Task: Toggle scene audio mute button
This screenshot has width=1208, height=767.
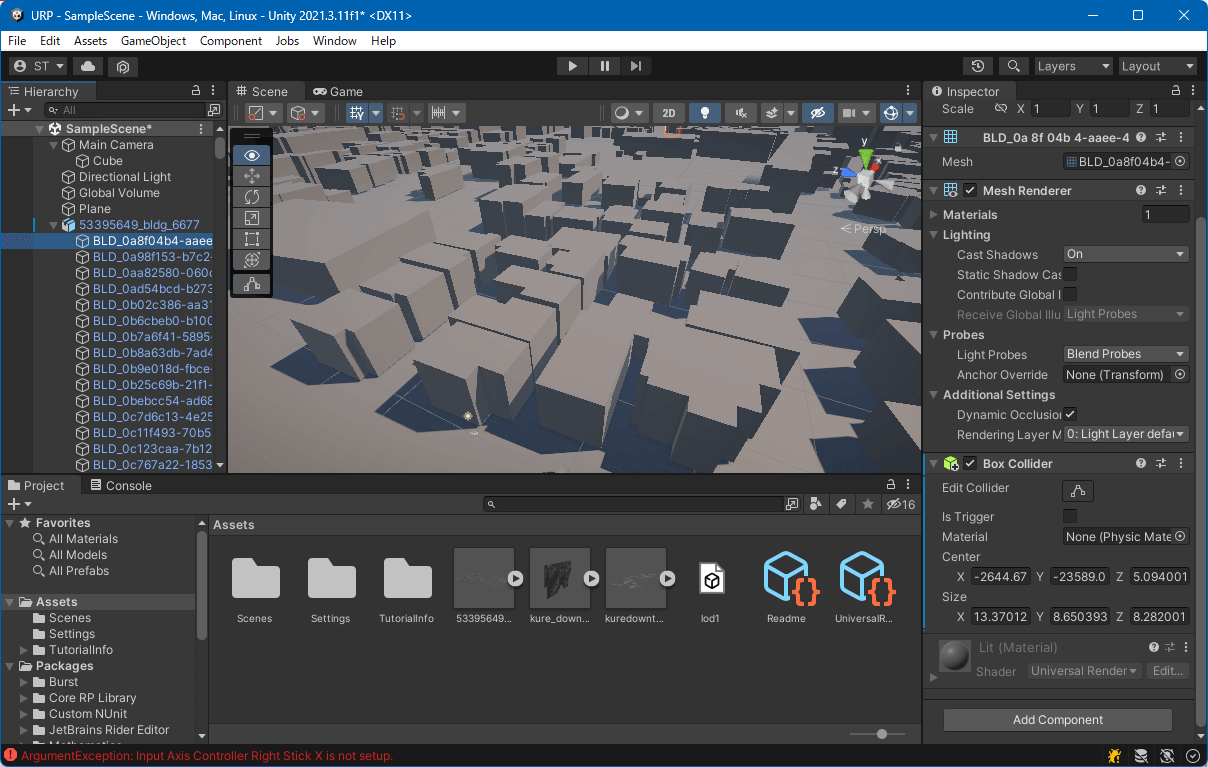Action: (x=740, y=113)
